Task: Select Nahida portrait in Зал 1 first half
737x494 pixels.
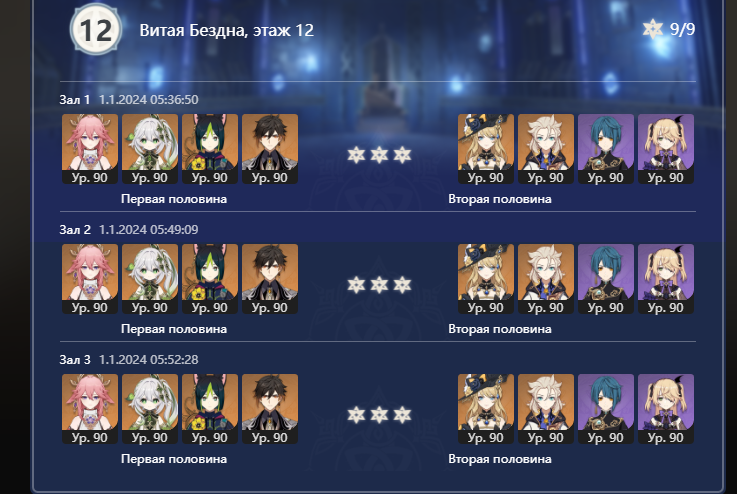Action: click(150, 149)
